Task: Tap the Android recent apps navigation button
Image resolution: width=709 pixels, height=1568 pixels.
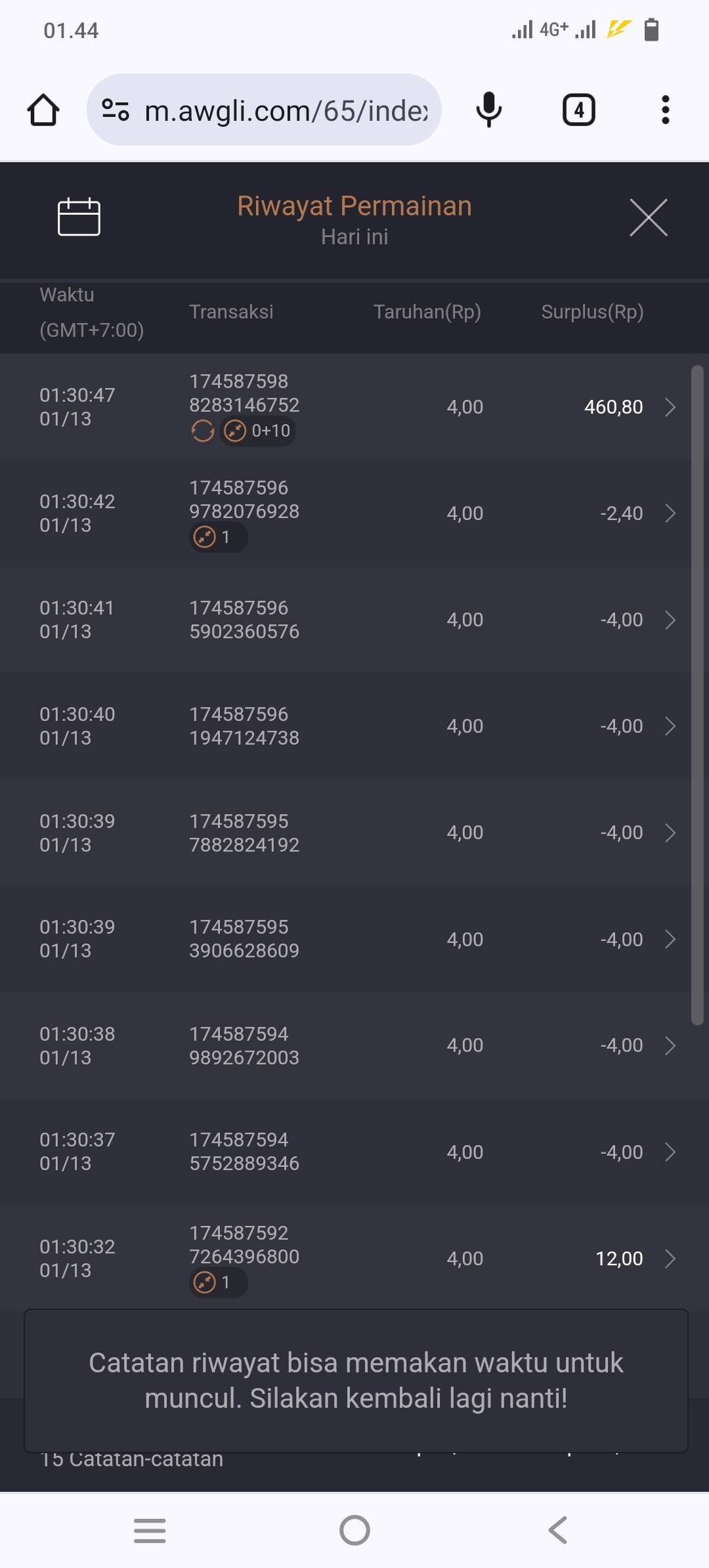Action: tap(150, 1530)
